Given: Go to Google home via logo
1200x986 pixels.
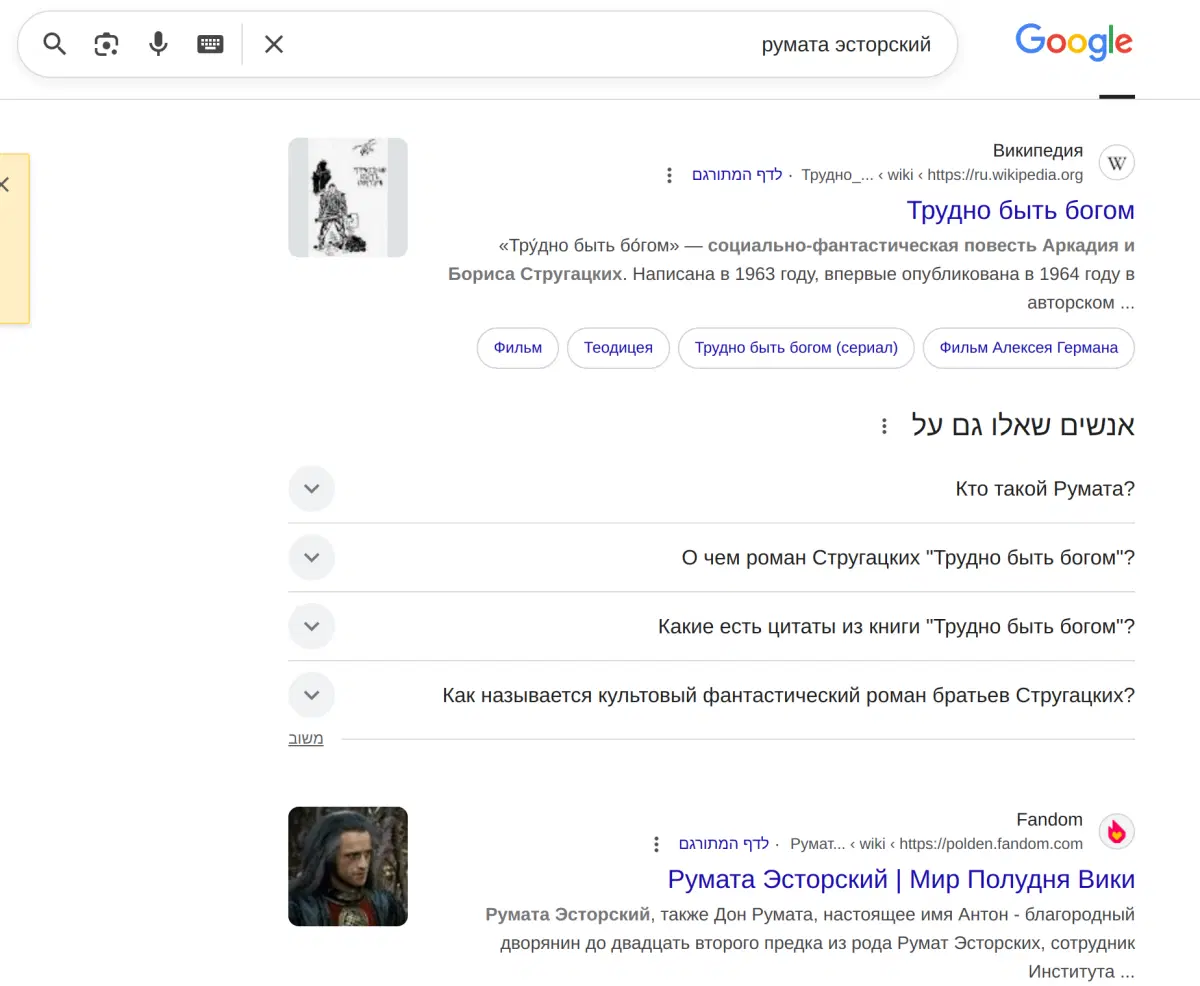Looking at the screenshot, I should pyautogui.click(x=1074, y=44).
